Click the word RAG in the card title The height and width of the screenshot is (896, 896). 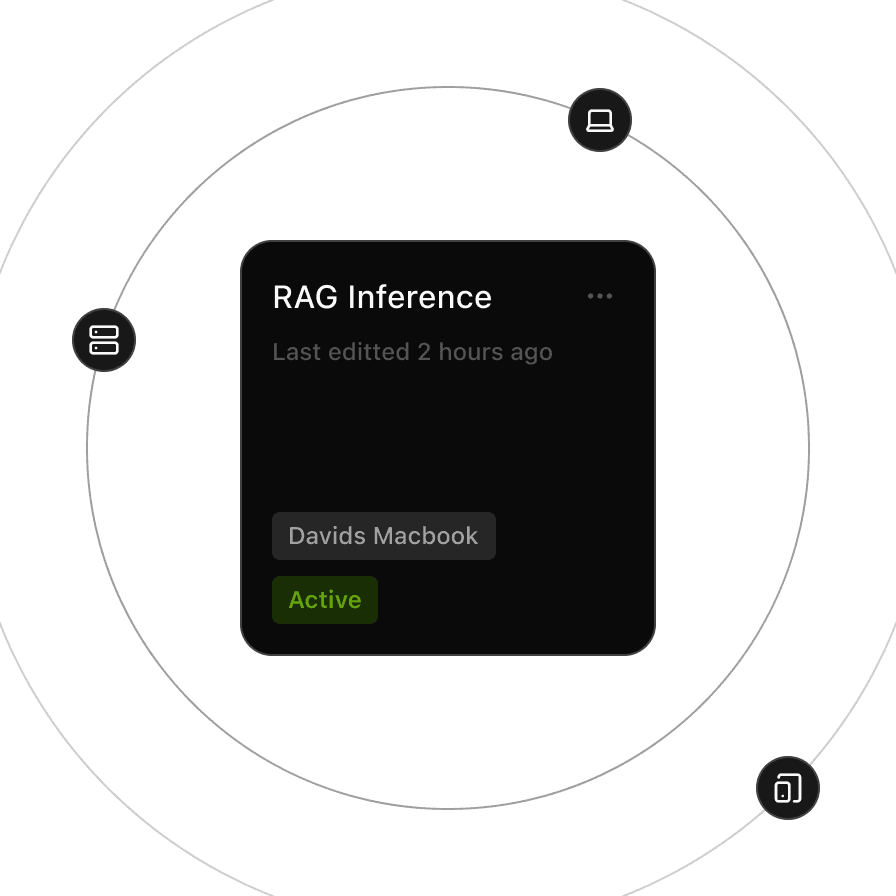(x=306, y=297)
